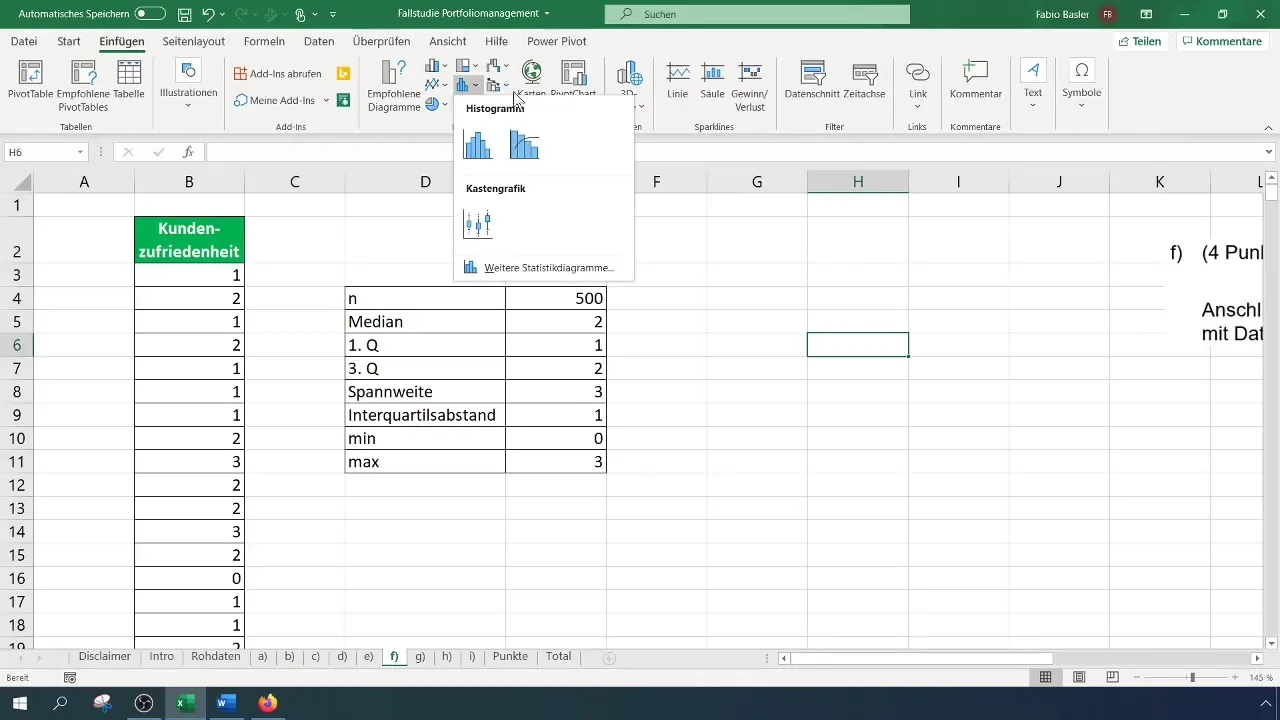Switch to the Start tab

[69, 41]
